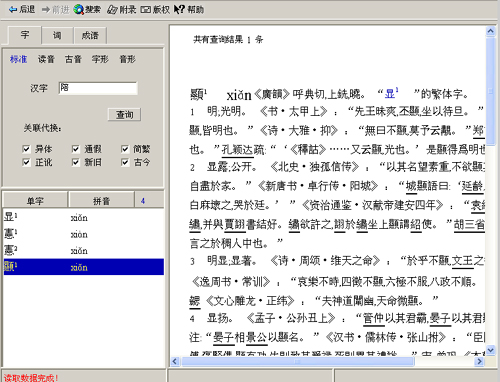Open the 搜索 search tool

point(87,9)
